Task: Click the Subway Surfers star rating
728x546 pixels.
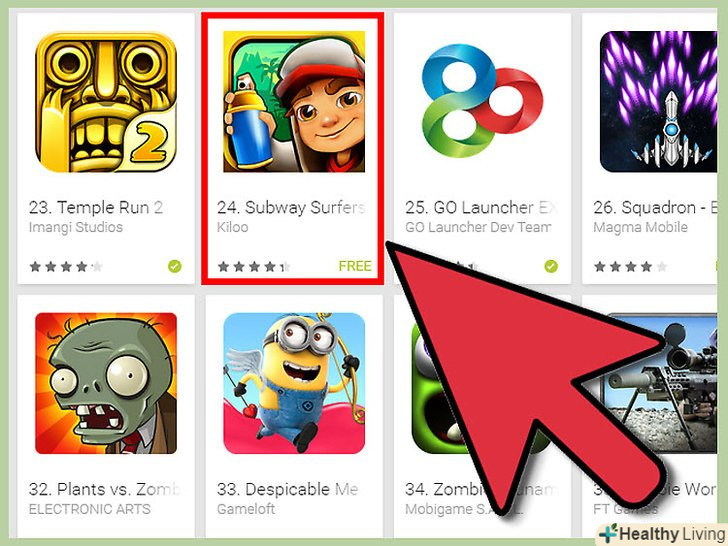Action: pos(254,266)
